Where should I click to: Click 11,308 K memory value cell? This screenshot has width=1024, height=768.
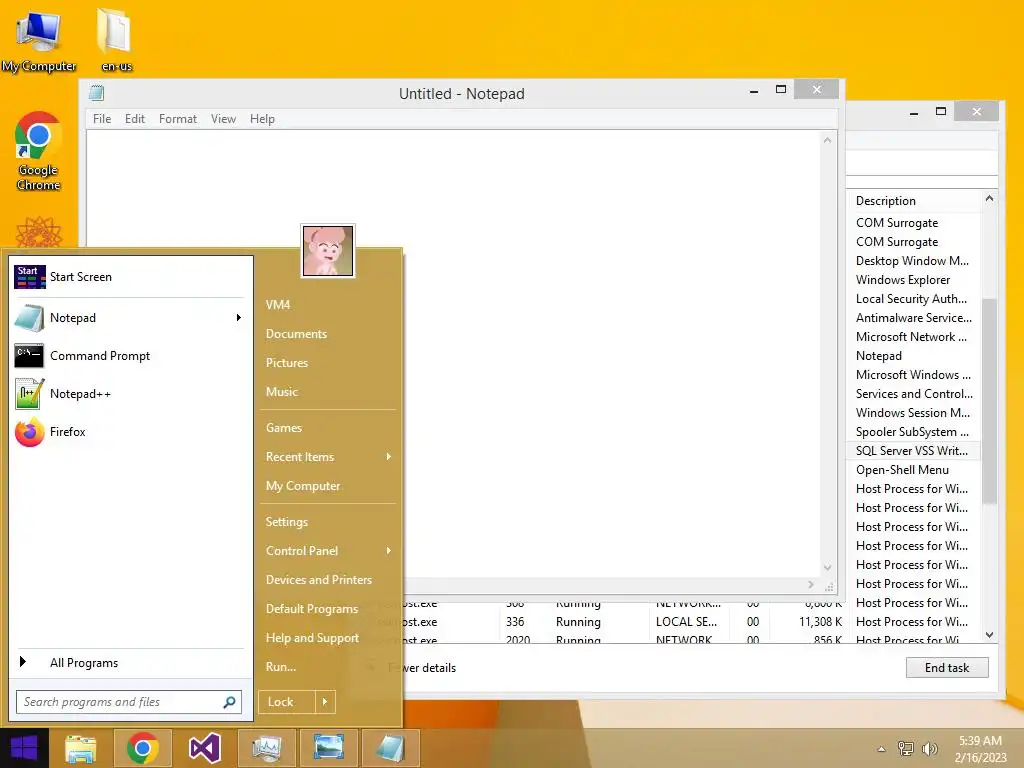tap(820, 622)
